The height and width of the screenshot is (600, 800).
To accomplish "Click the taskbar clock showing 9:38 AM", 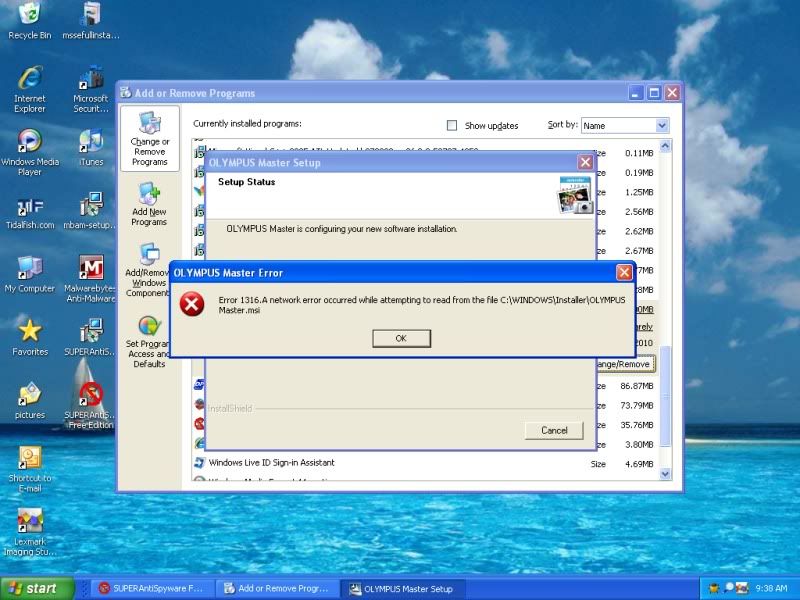I will [x=771, y=588].
